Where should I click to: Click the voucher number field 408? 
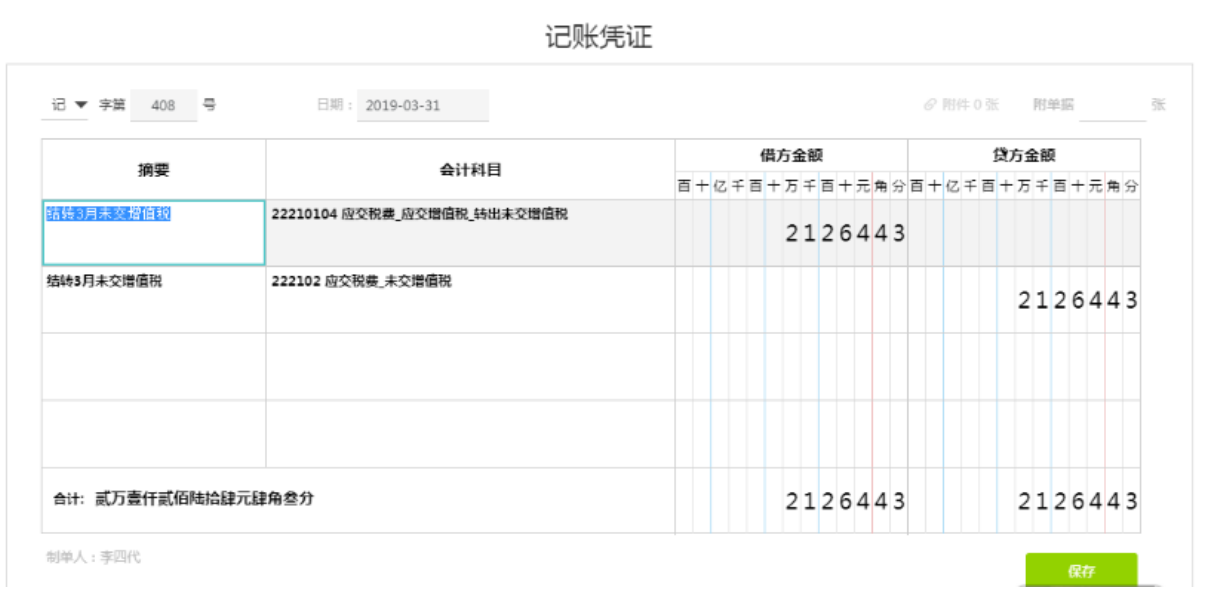(163, 105)
